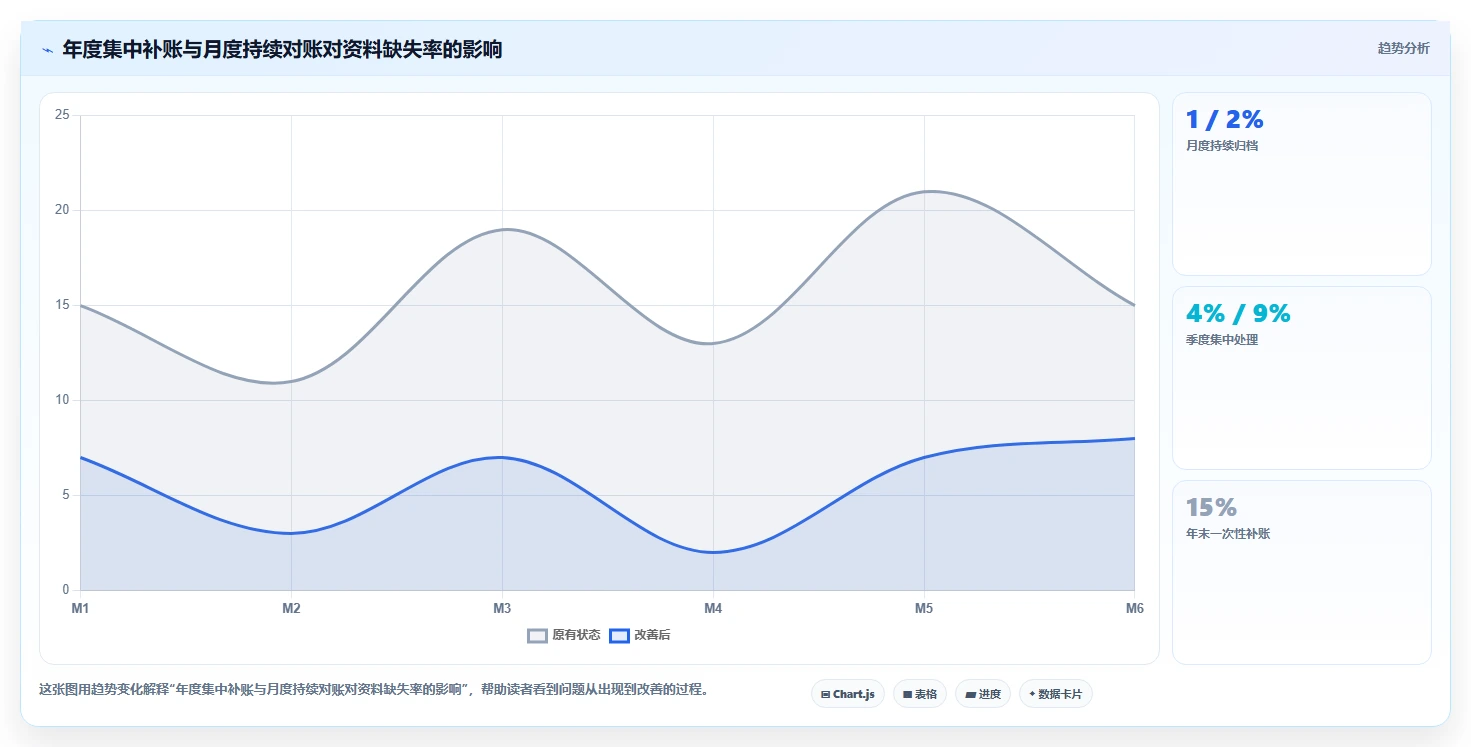The image size is (1471, 747).
Task: Click the M3 x-axis label
Action: 502,608
